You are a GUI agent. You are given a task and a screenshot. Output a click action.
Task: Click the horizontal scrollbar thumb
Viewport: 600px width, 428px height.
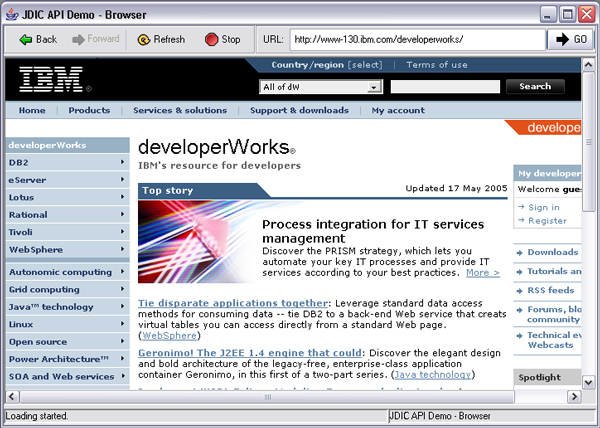tap(267, 397)
